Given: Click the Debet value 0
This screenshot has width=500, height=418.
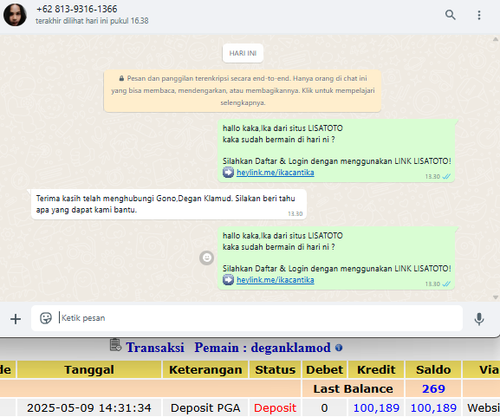Looking at the screenshot, I should tap(324, 408).
